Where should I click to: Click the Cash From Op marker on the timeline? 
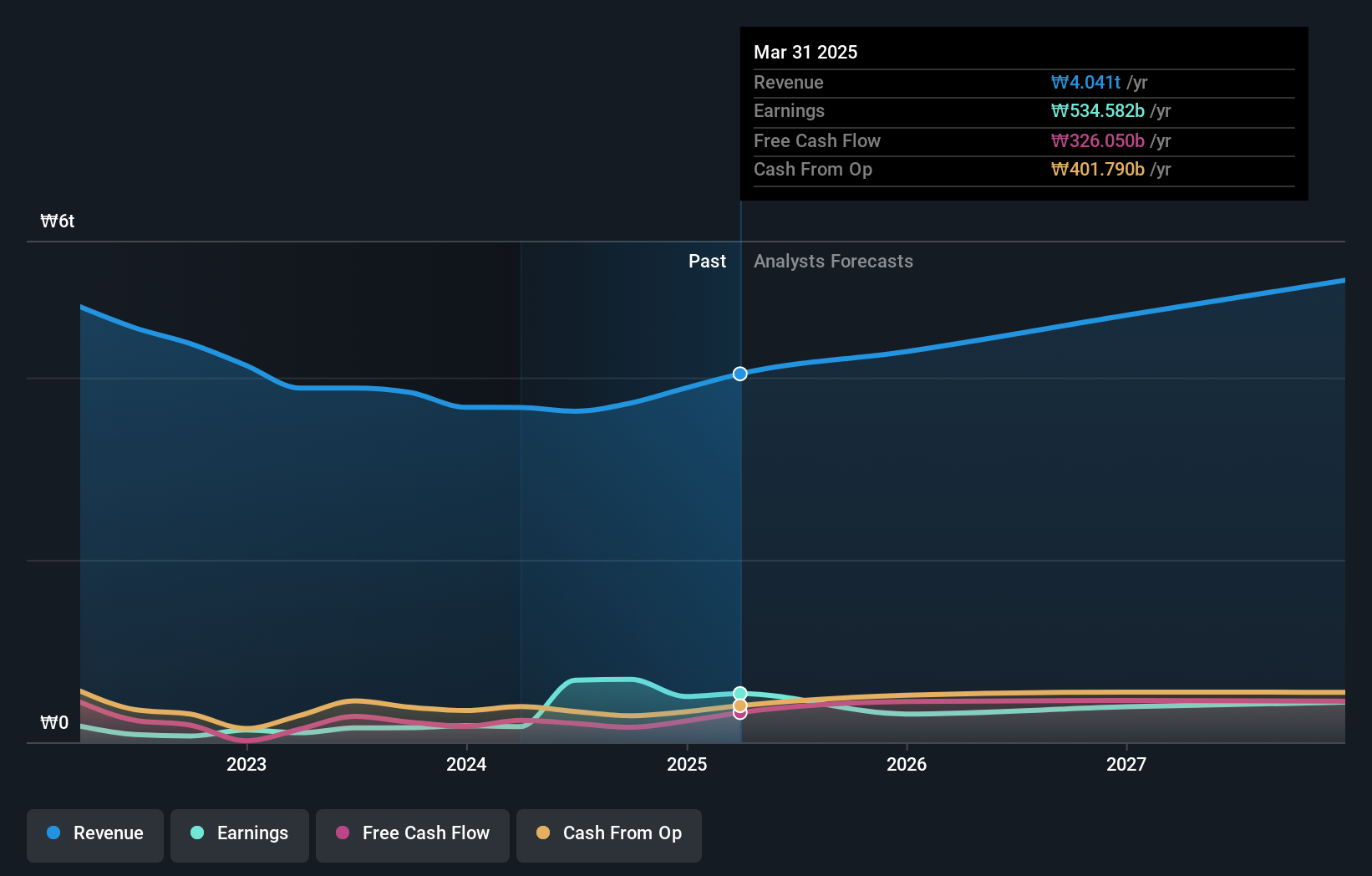tap(739, 705)
